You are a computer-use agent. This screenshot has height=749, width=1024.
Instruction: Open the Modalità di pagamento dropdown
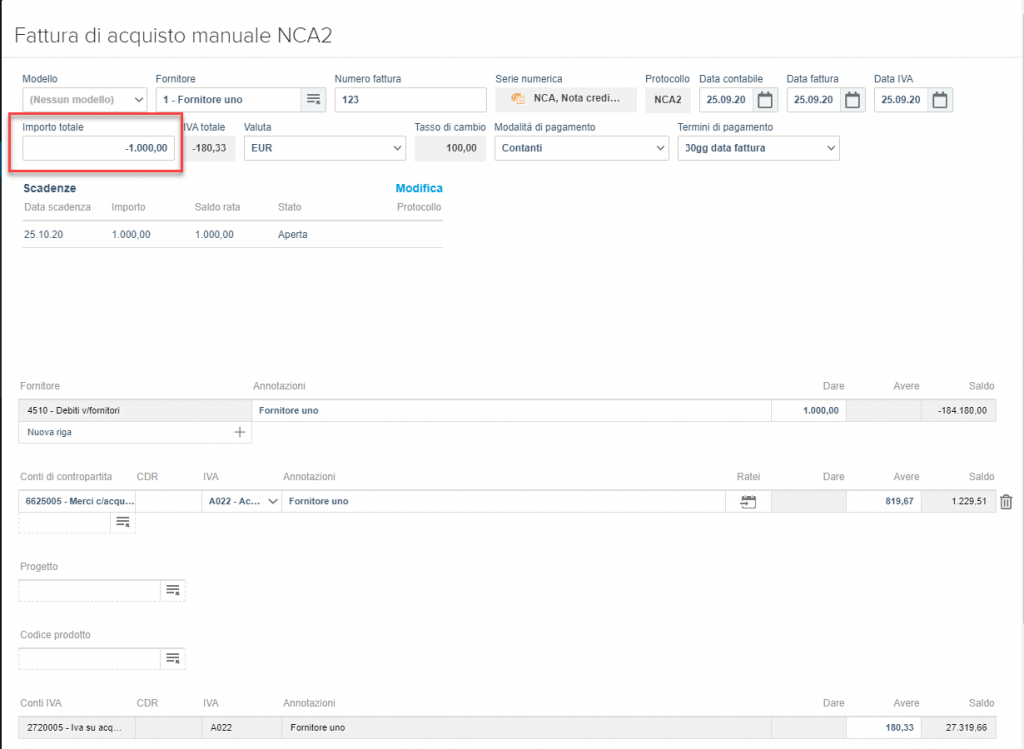click(659, 148)
